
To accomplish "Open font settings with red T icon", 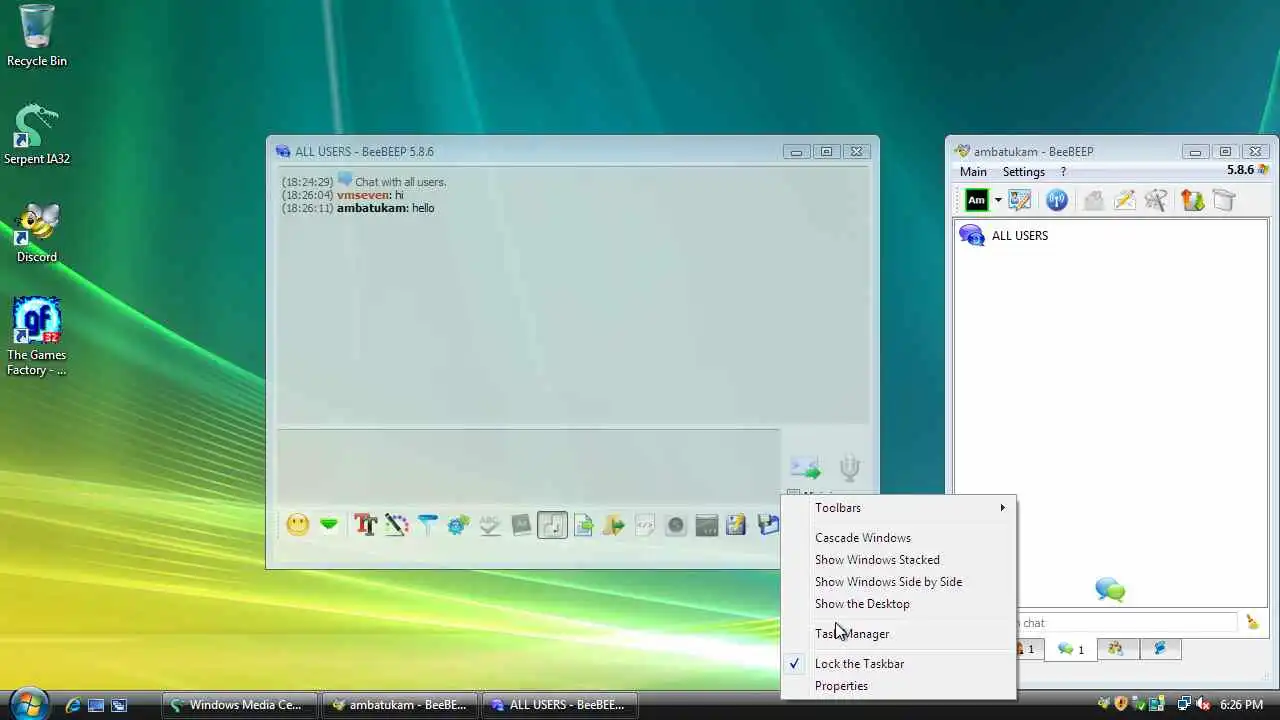I will [365, 524].
